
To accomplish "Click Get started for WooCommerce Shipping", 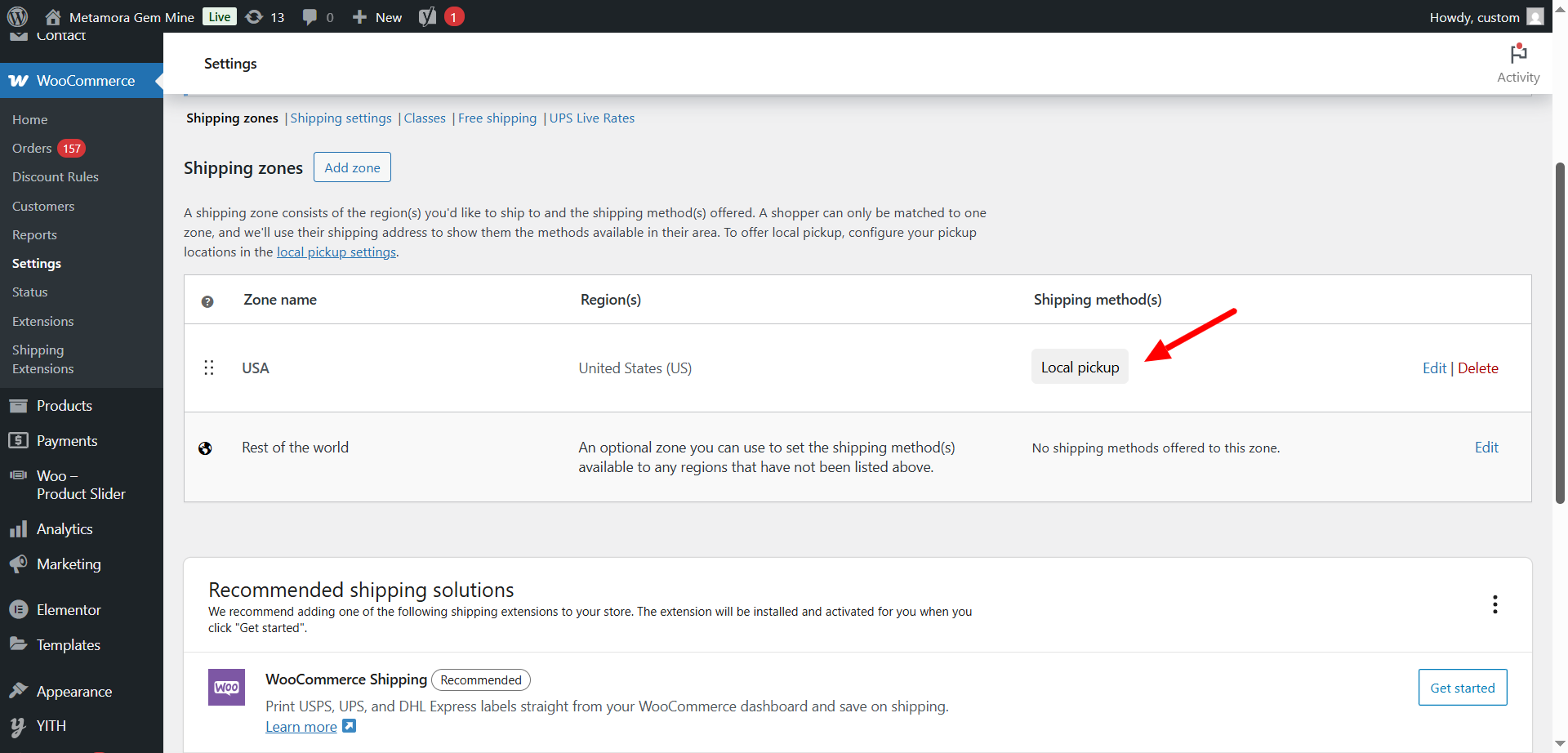I will pyautogui.click(x=1463, y=688).
